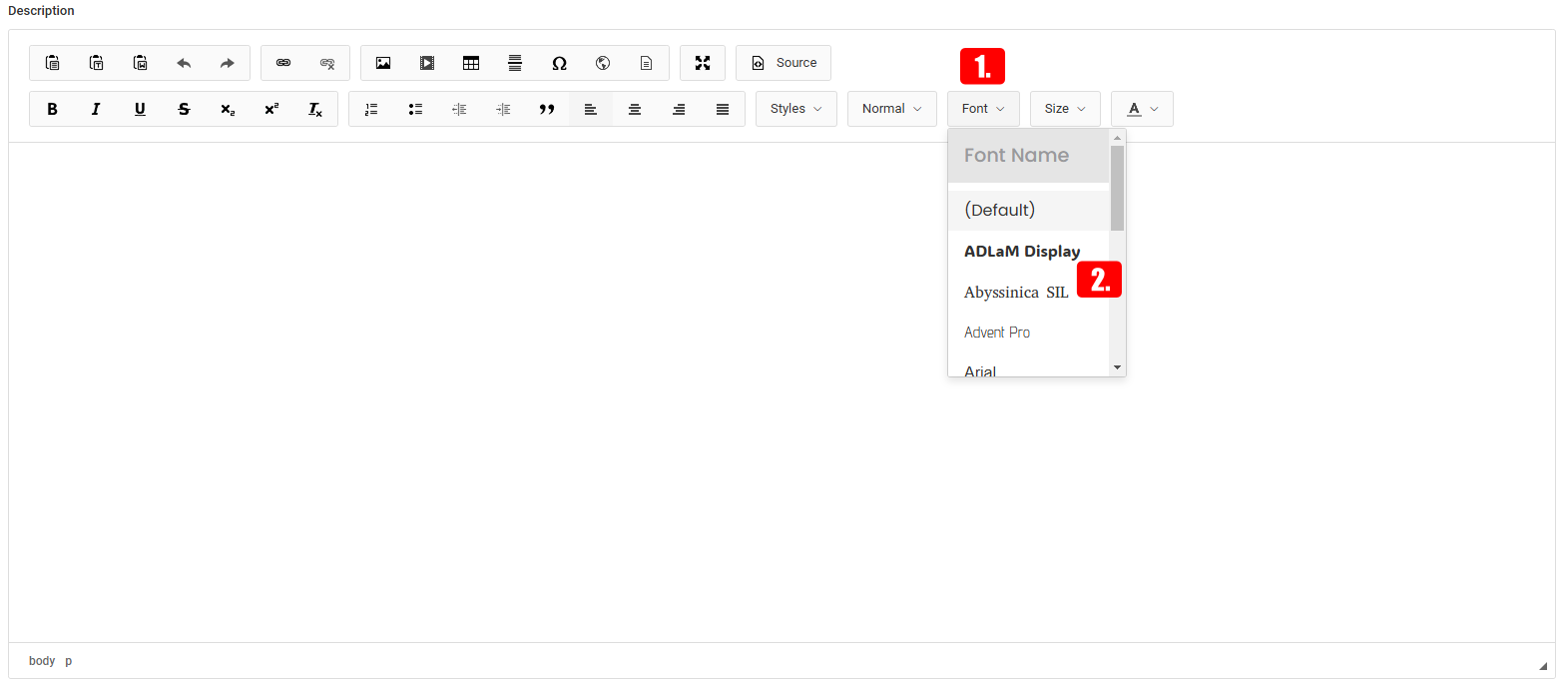Open the Normal paragraph format dropdown

click(x=891, y=109)
